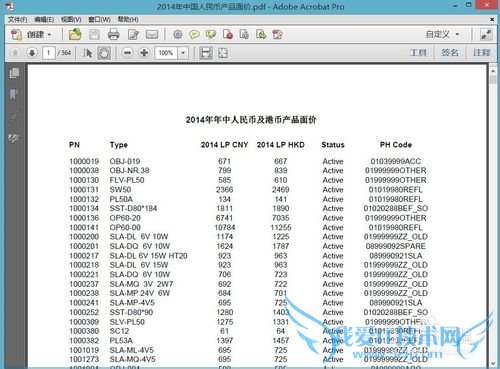The width and height of the screenshot is (500, 369).
Task: Click the vertical scrollbar down arrow
Action: tap(493, 363)
